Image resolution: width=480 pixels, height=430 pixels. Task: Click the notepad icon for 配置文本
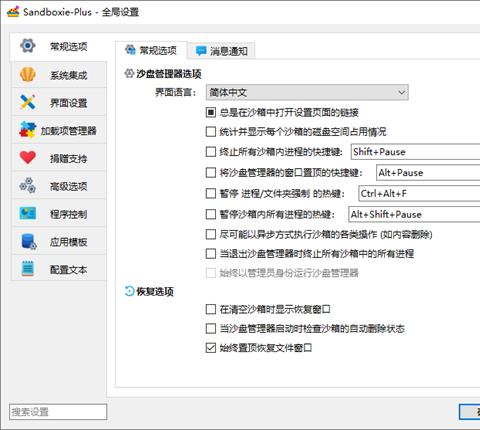point(28,269)
